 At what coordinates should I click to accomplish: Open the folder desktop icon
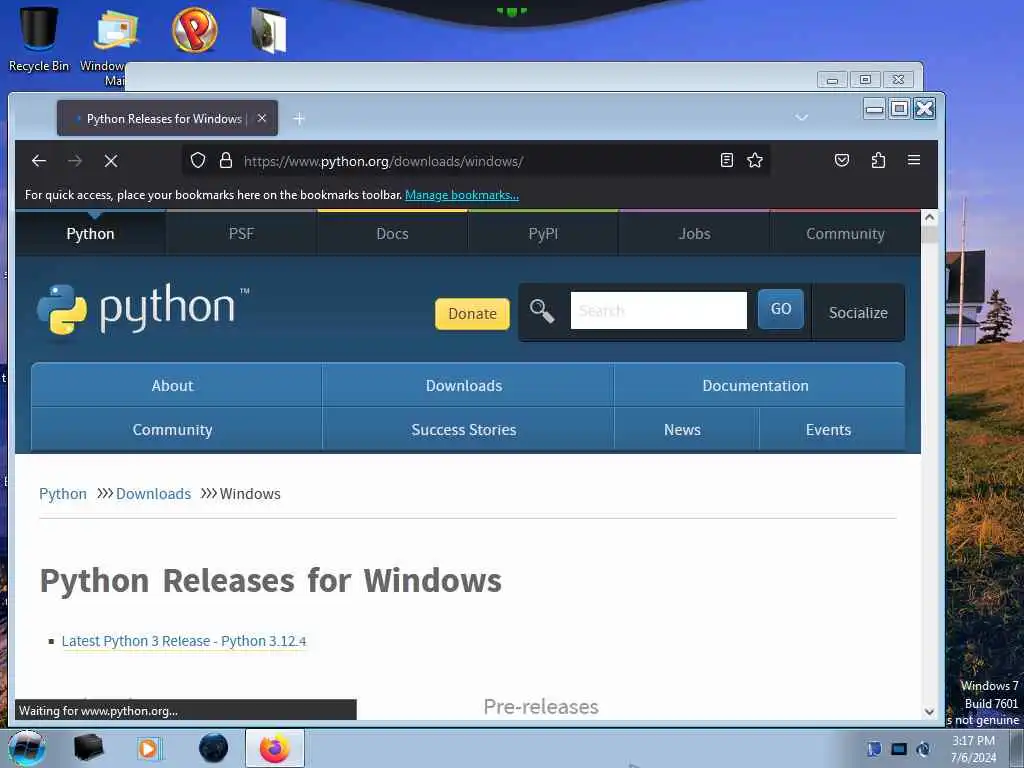click(x=269, y=30)
